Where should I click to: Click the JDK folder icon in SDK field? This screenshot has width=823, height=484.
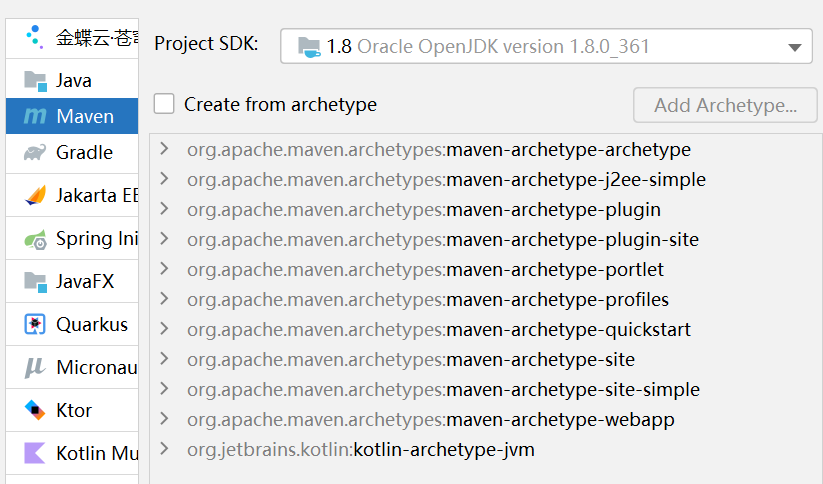tap(309, 47)
